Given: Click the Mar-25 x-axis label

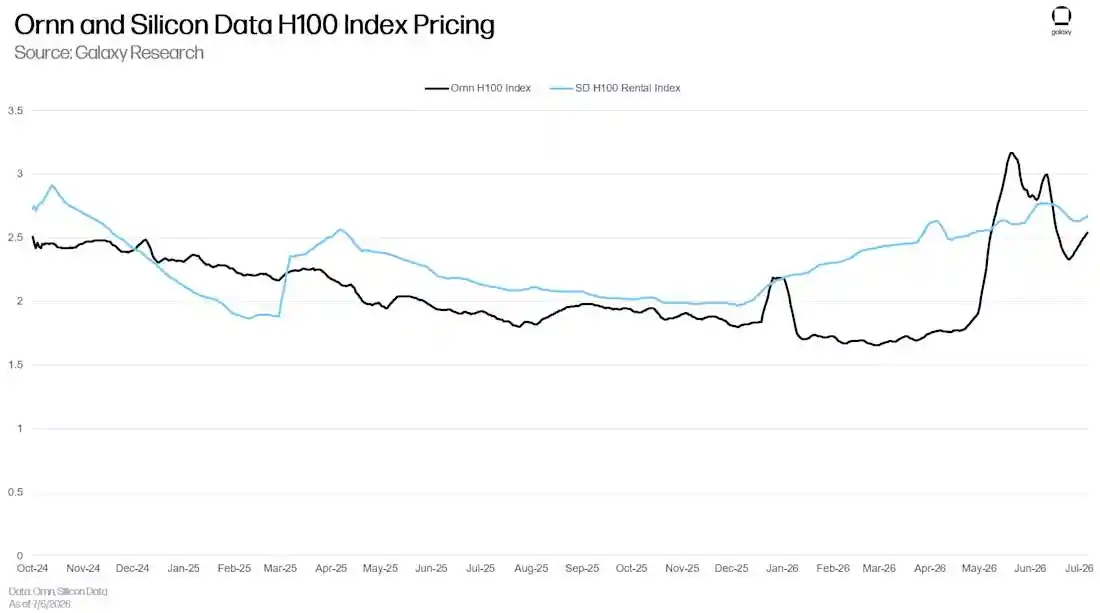Looking at the screenshot, I should [280, 568].
